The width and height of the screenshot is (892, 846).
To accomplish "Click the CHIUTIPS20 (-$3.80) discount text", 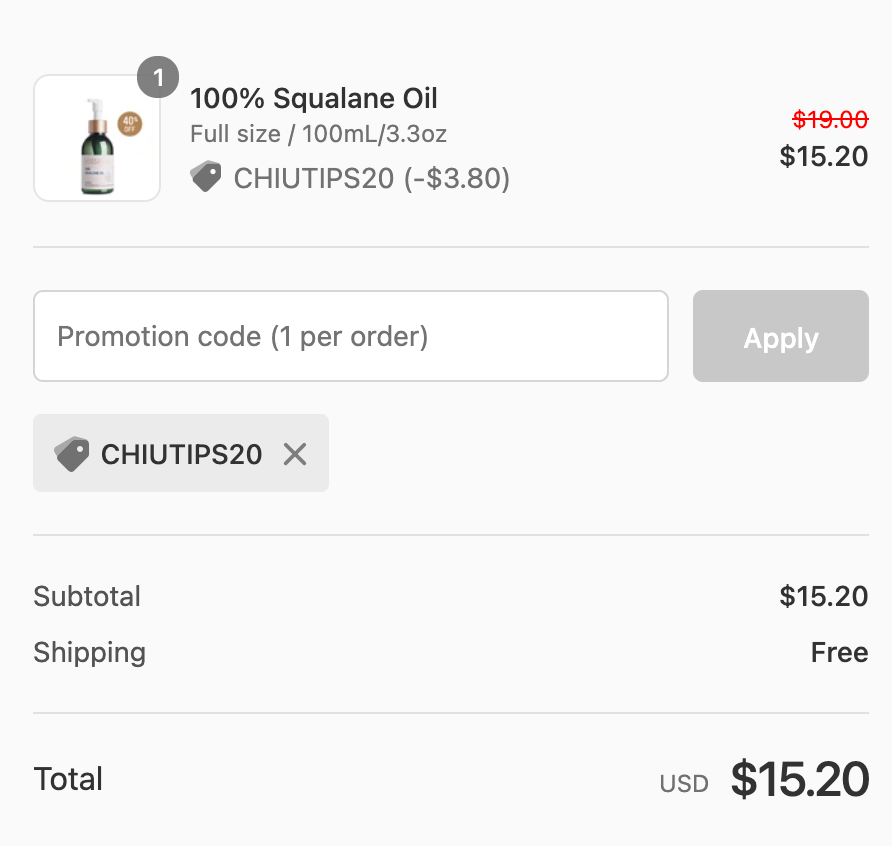I will [372, 179].
